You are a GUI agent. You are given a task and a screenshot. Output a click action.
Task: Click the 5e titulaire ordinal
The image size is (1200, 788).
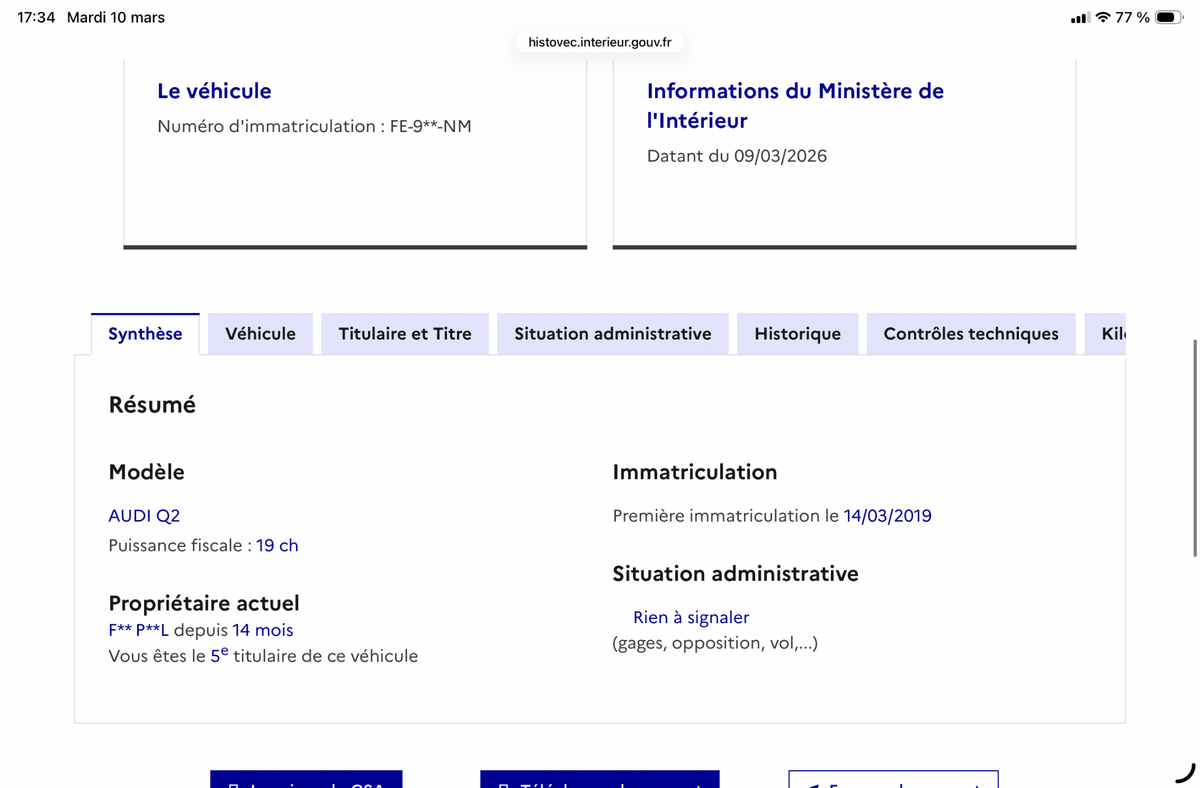click(x=219, y=655)
